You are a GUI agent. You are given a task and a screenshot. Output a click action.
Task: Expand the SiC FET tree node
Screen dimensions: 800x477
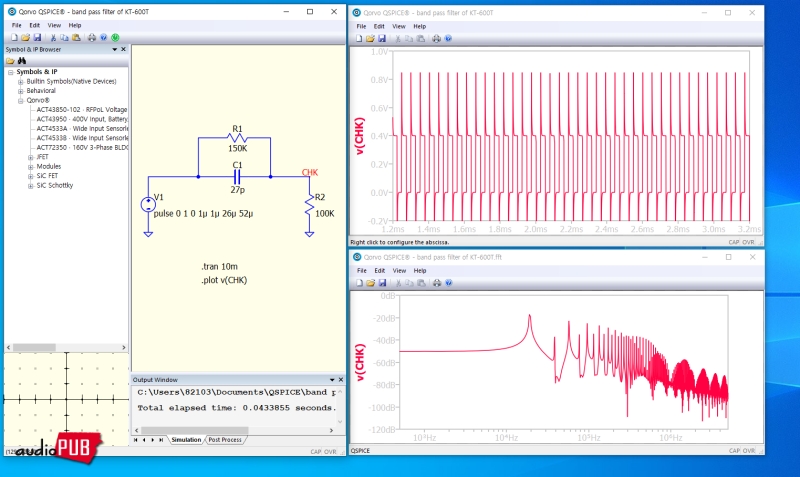(31, 176)
